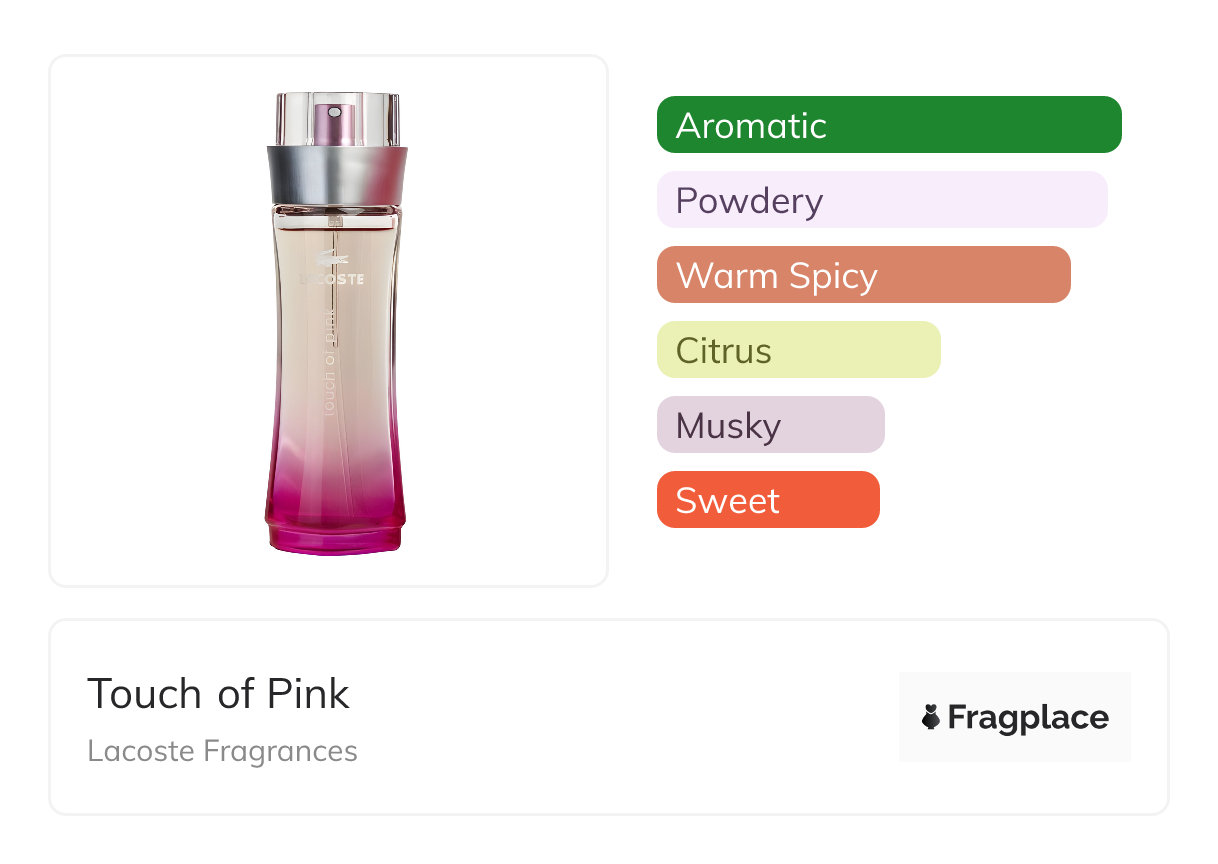The width and height of the screenshot is (1218, 864).
Task: Select the Powdery accord bar
Action: (881, 200)
